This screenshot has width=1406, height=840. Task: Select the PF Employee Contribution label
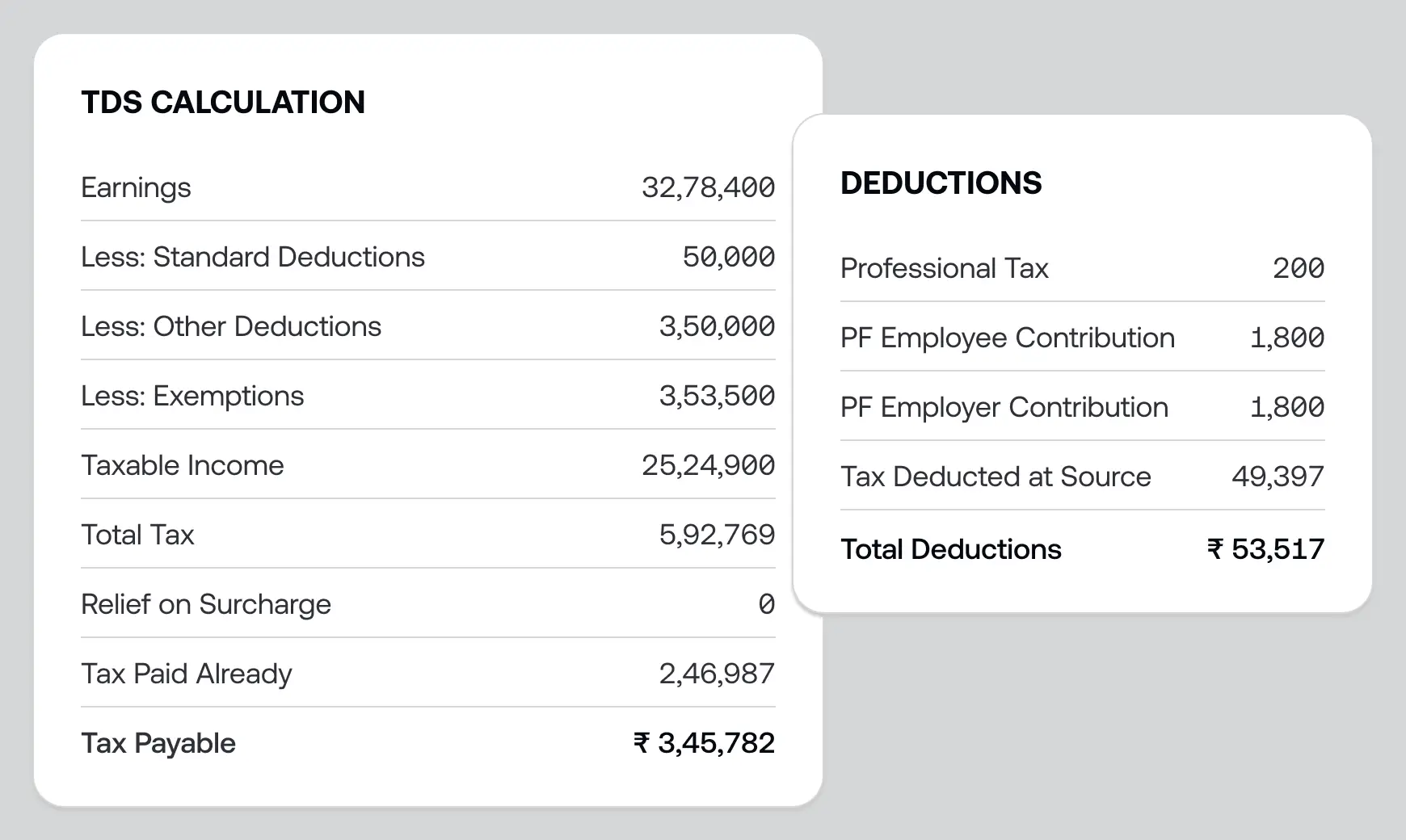coord(1007,338)
